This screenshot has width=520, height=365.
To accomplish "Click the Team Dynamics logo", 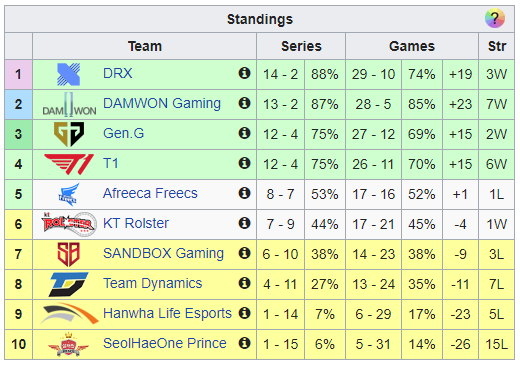I will [69, 284].
